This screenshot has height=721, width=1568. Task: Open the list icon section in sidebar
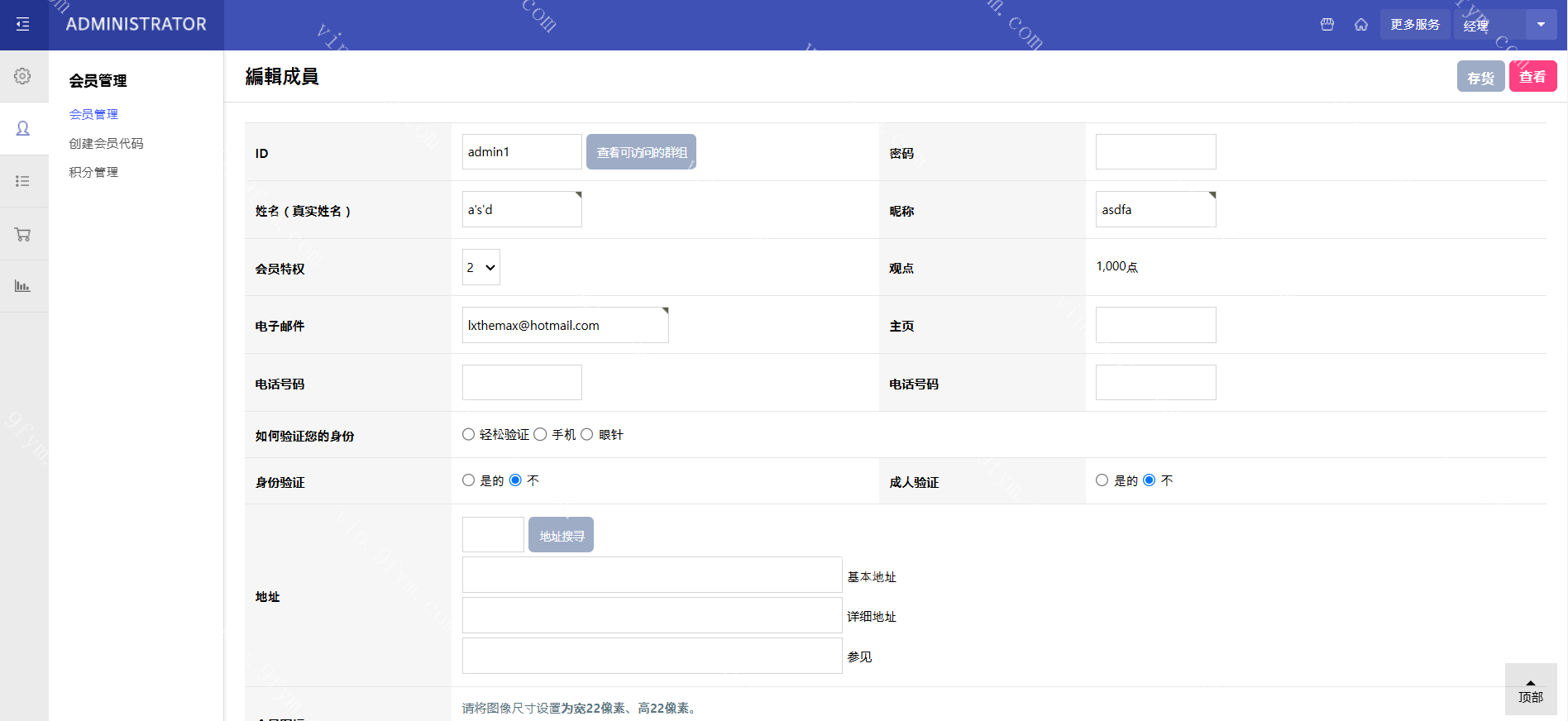pos(23,181)
